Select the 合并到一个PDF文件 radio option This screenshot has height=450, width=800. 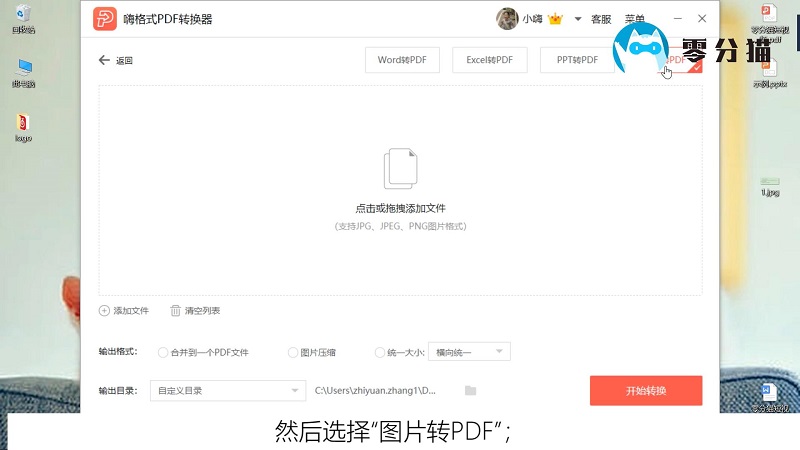163,353
